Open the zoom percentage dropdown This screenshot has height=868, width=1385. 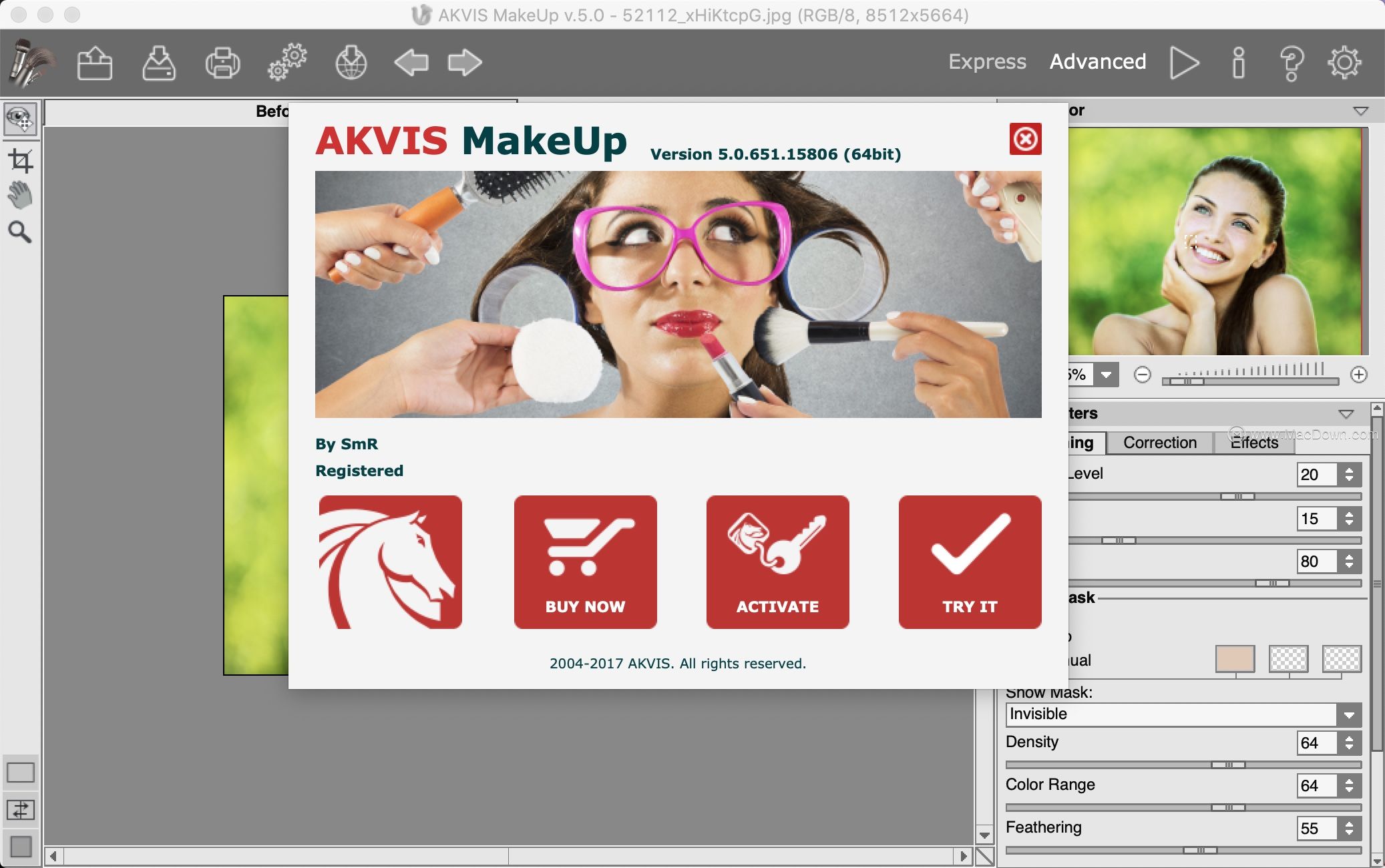pyautogui.click(x=1106, y=375)
